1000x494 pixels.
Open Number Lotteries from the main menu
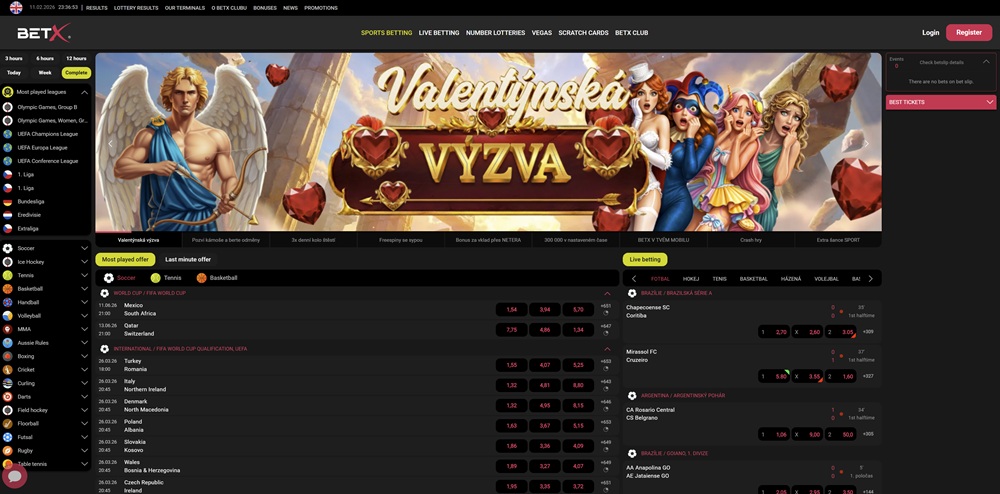pos(496,33)
